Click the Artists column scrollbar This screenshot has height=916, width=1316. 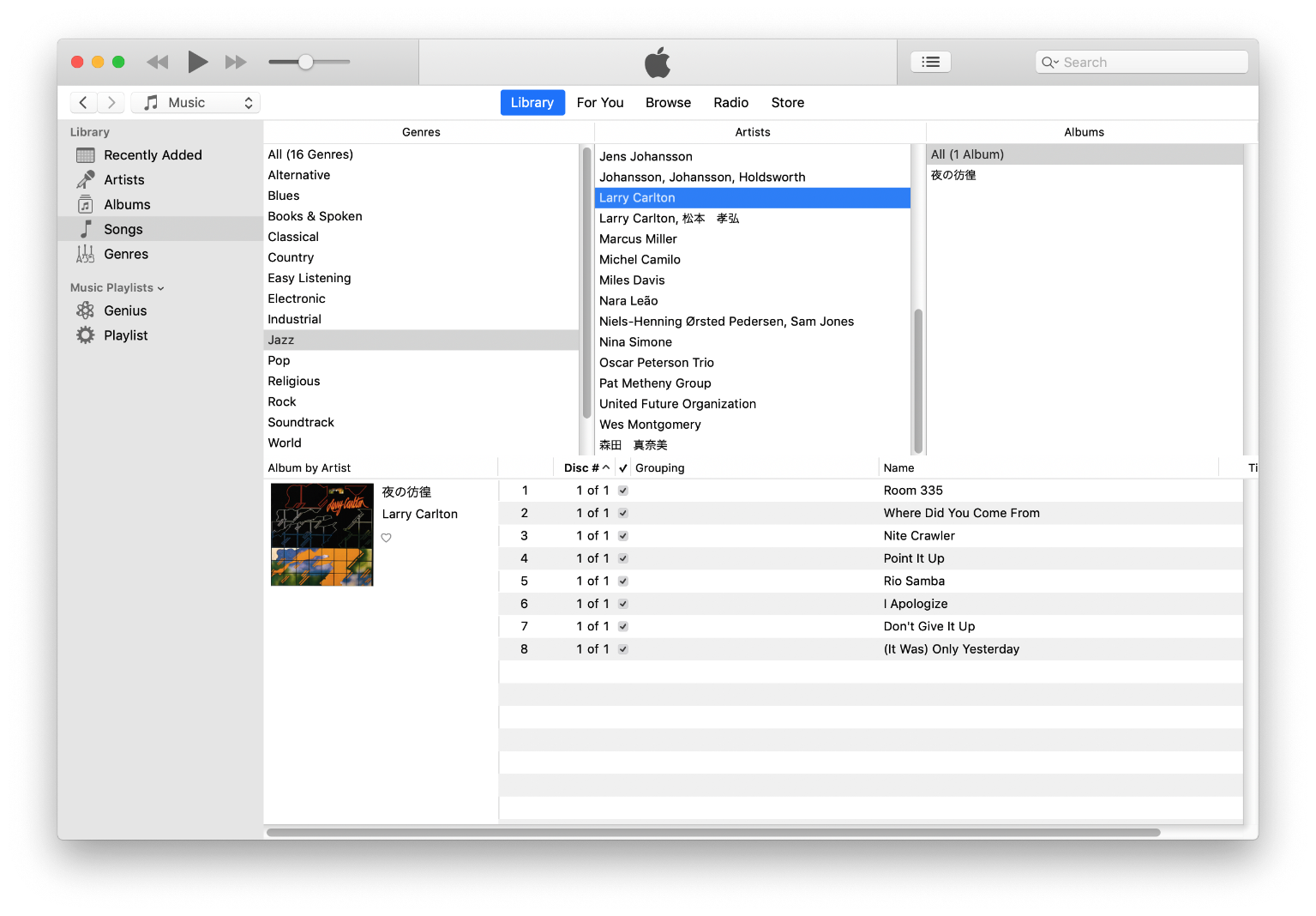pyautogui.click(x=918, y=381)
